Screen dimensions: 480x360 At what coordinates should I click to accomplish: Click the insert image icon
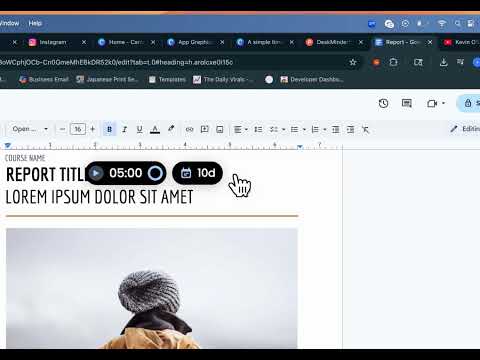coord(220,129)
